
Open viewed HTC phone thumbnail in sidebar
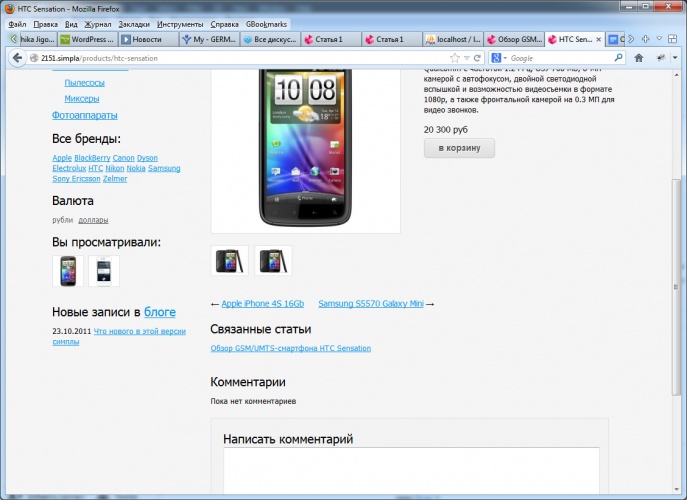pos(68,271)
